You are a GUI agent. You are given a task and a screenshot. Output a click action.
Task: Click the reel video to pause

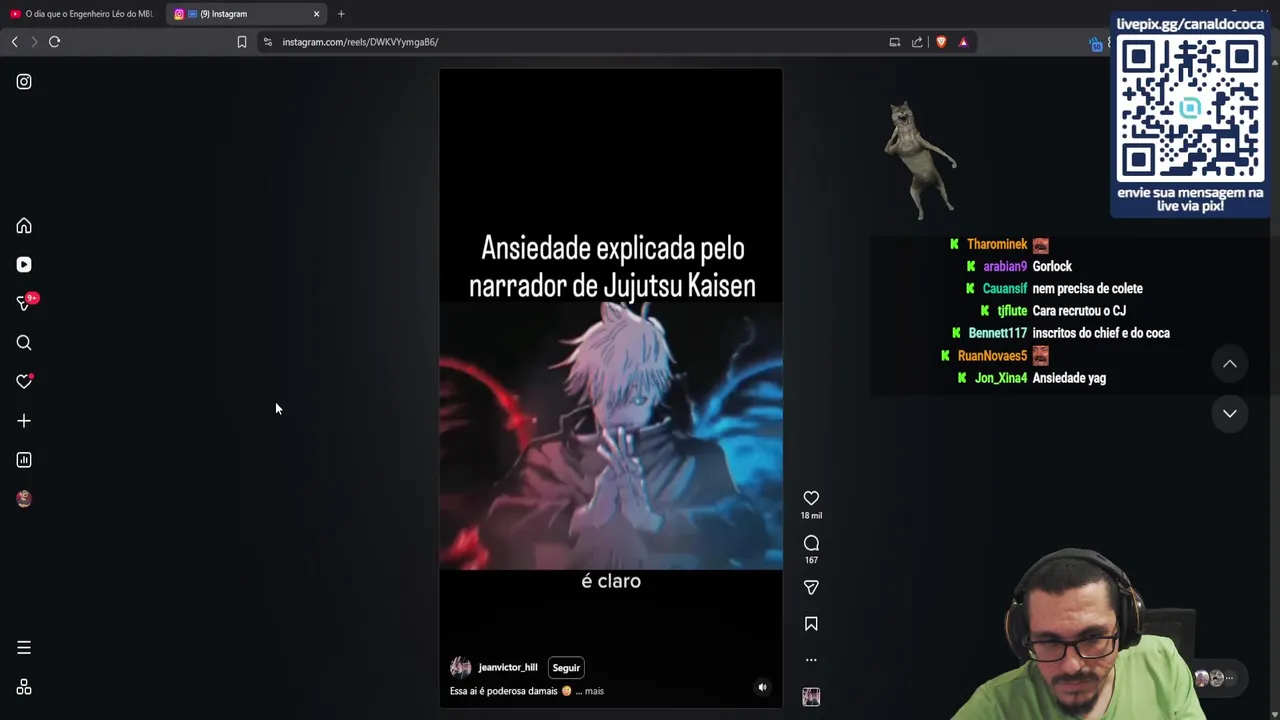click(611, 388)
